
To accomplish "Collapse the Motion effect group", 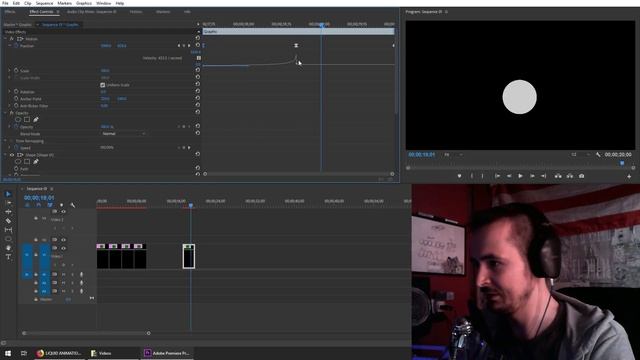I will pos(5,39).
